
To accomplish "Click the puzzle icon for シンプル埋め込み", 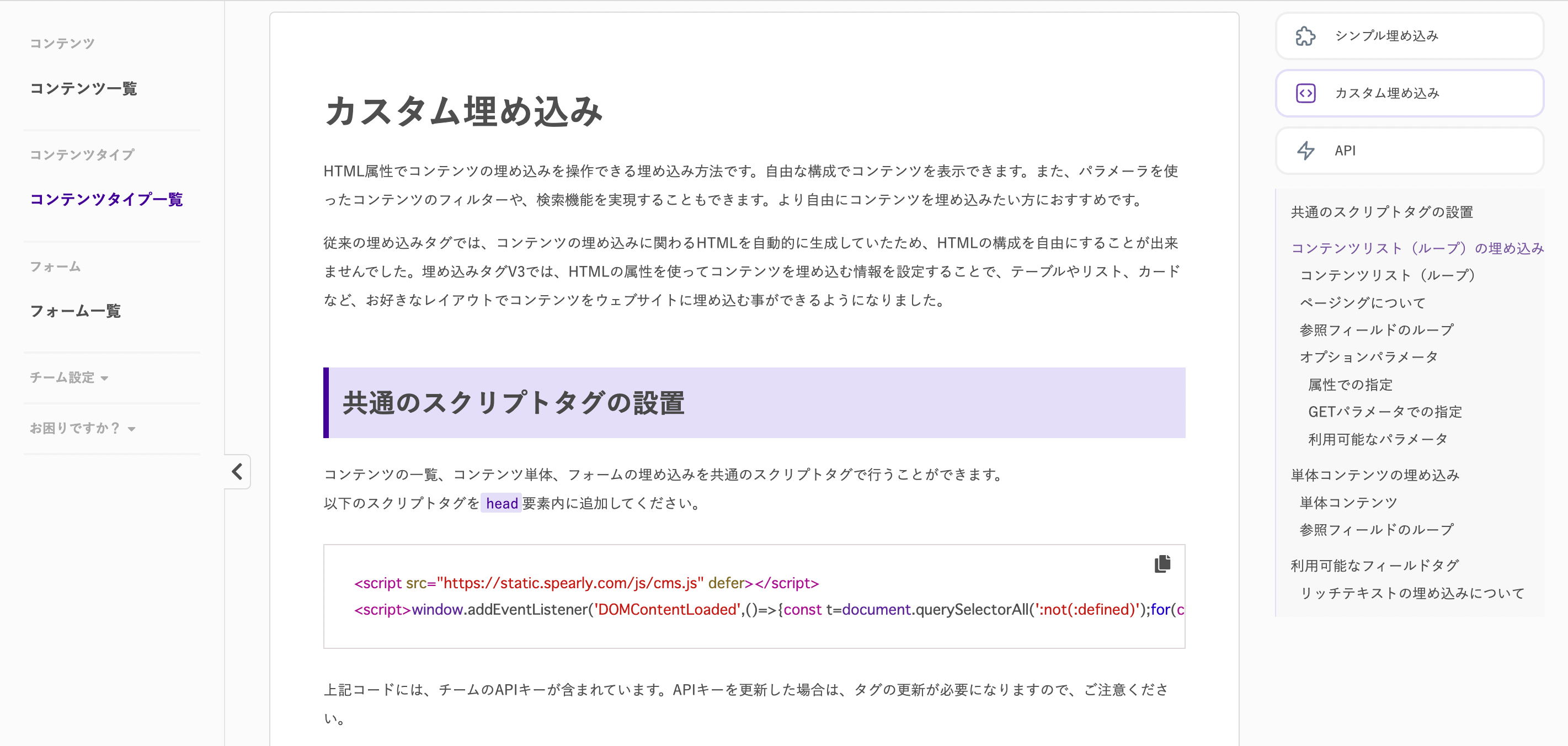I will [1305, 36].
